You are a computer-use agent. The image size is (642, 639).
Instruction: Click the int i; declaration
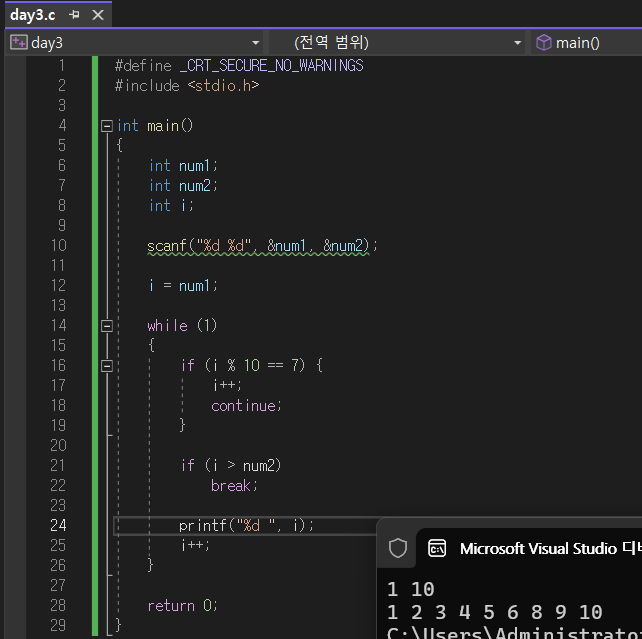(x=171, y=205)
